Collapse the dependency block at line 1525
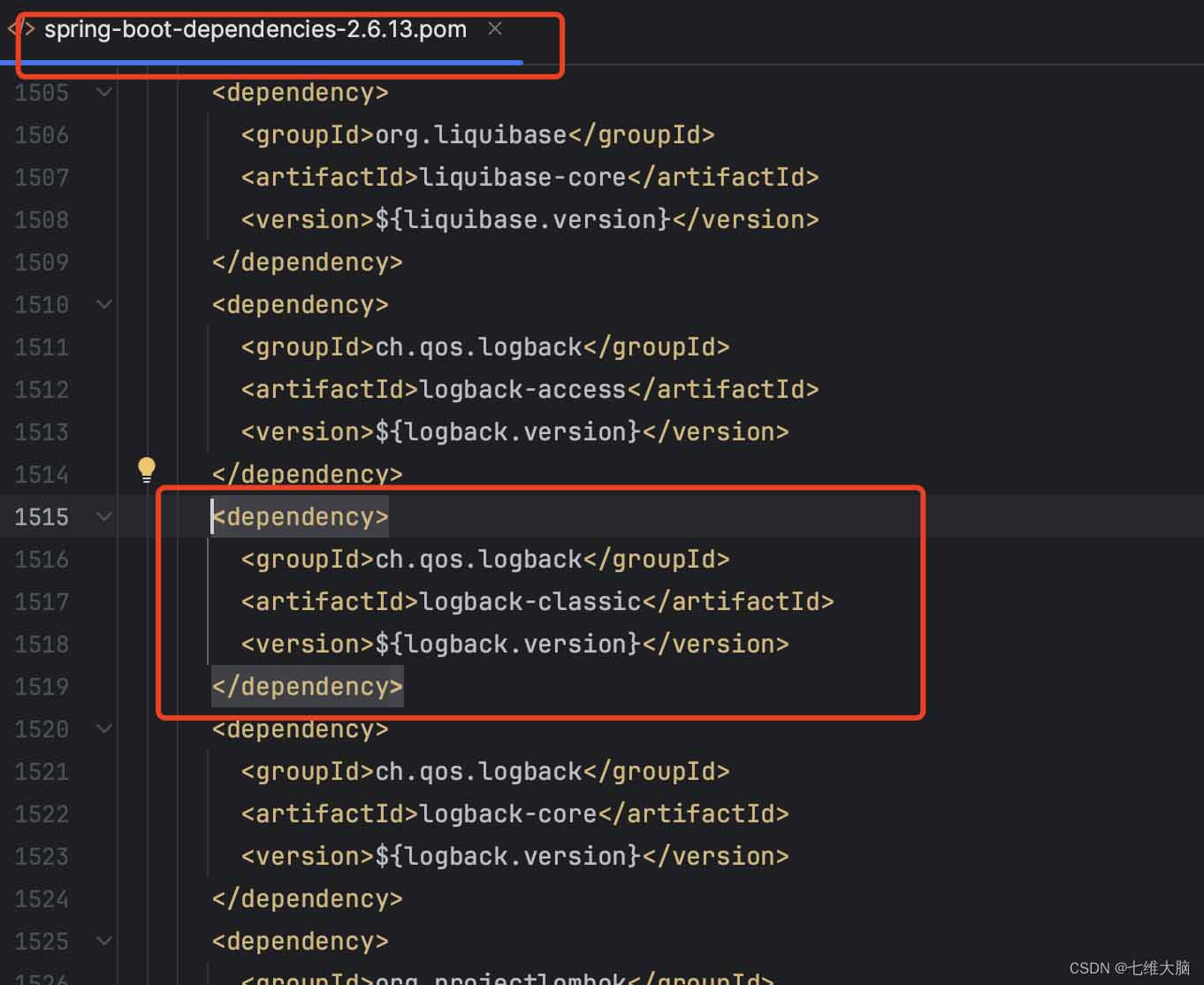1204x985 pixels. (x=104, y=941)
